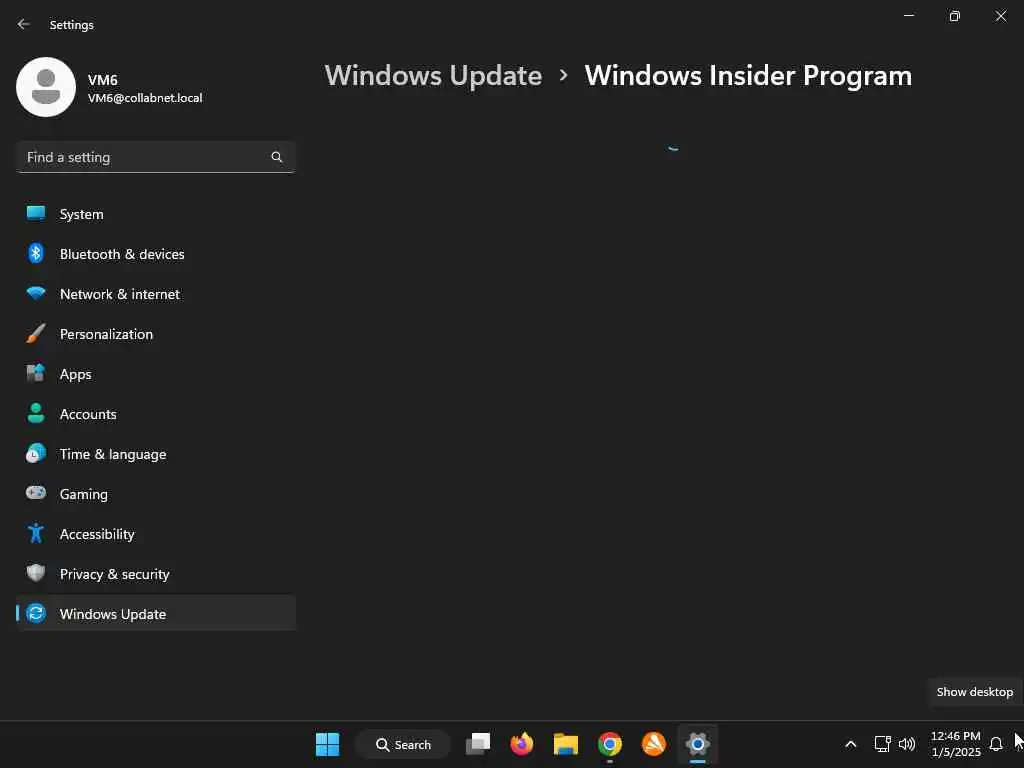Navigate to Windows Update breadcrumb

434,76
